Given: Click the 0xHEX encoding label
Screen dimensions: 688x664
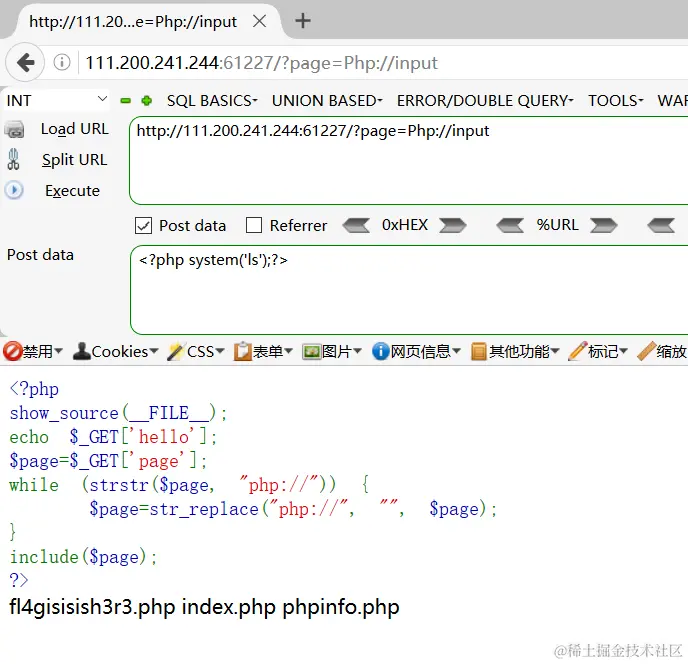Looking at the screenshot, I should (x=405, y=225).
